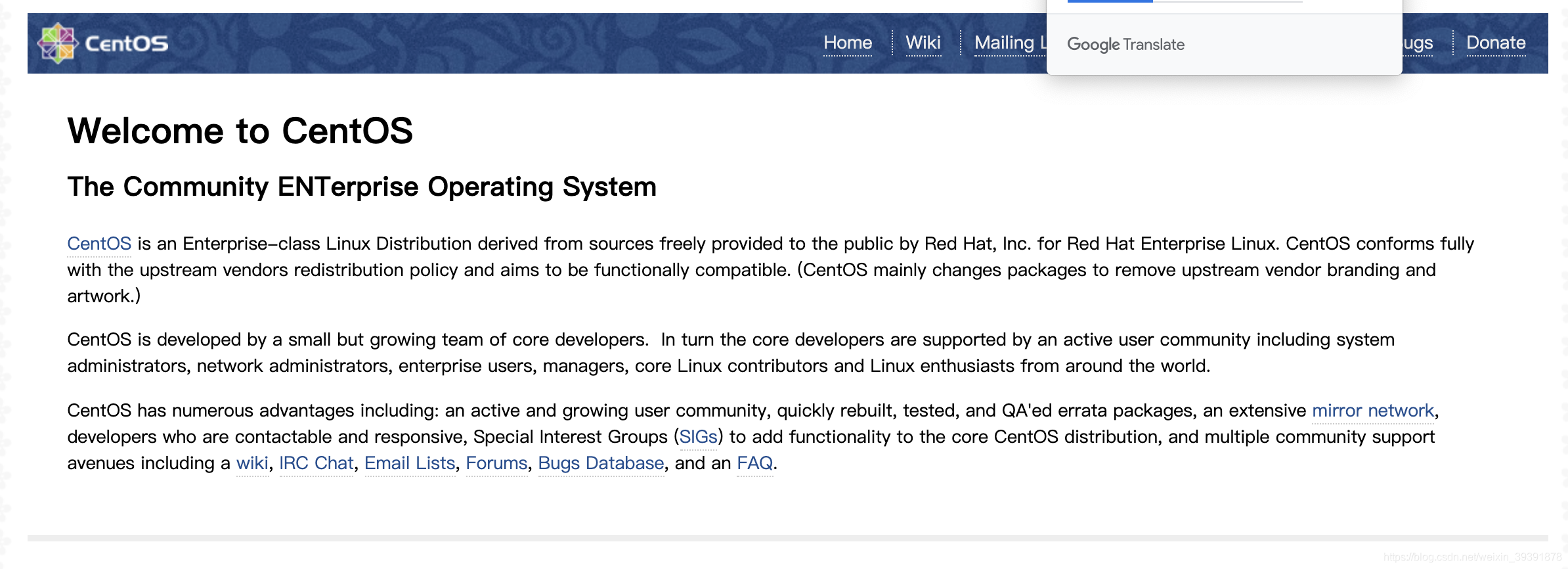This screenshot has height=569, width=1568.
Task: Open the SIGs link
Action: [x=698, y=437]
